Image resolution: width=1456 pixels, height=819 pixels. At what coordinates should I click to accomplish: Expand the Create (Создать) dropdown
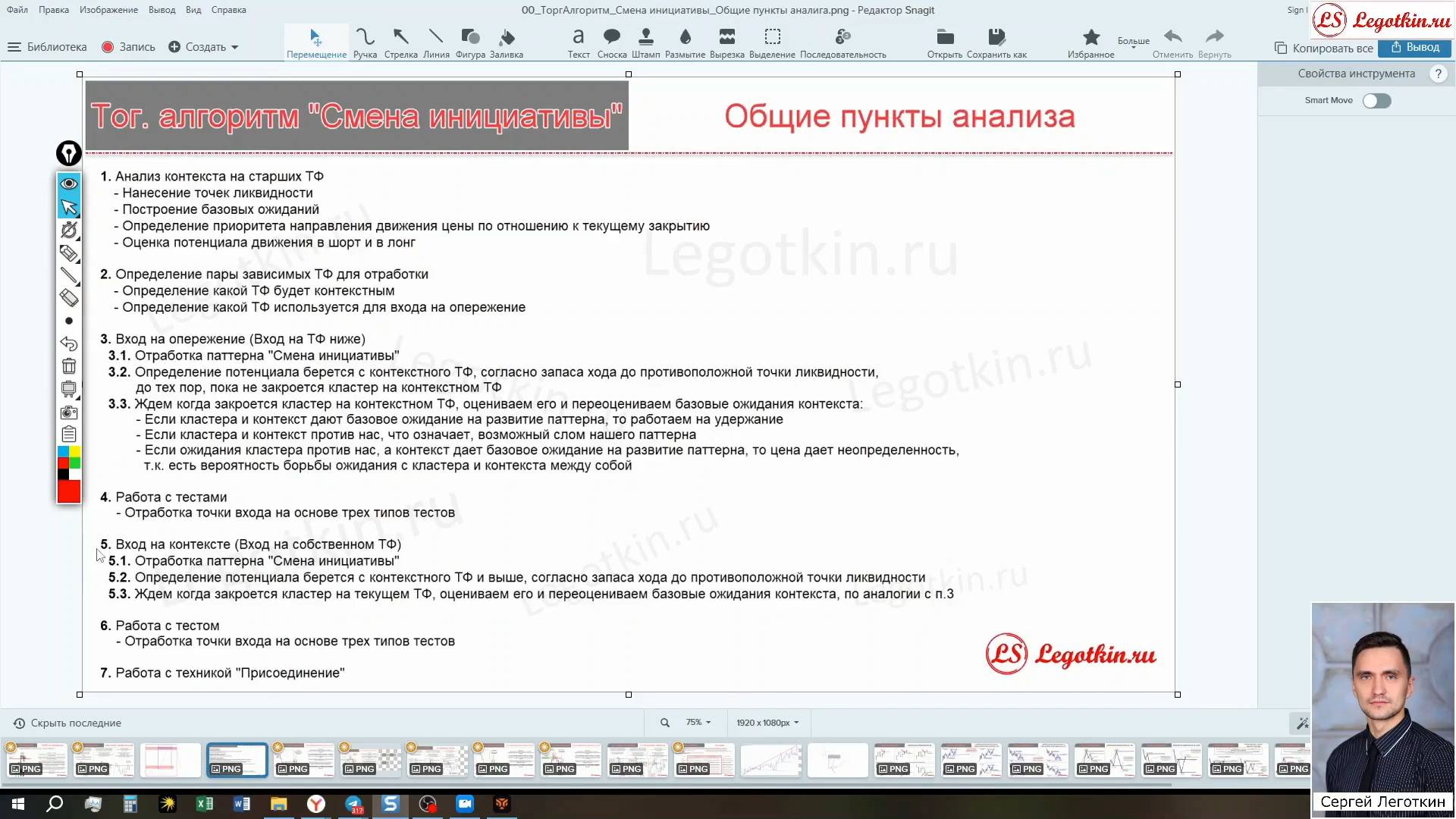(205, 47)
